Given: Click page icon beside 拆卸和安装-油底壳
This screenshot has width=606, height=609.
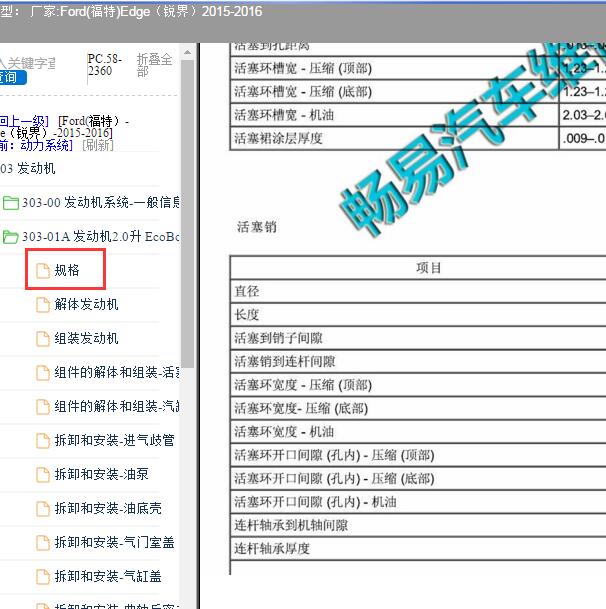Looking at the screenshot, I should [x=43, y=508].
